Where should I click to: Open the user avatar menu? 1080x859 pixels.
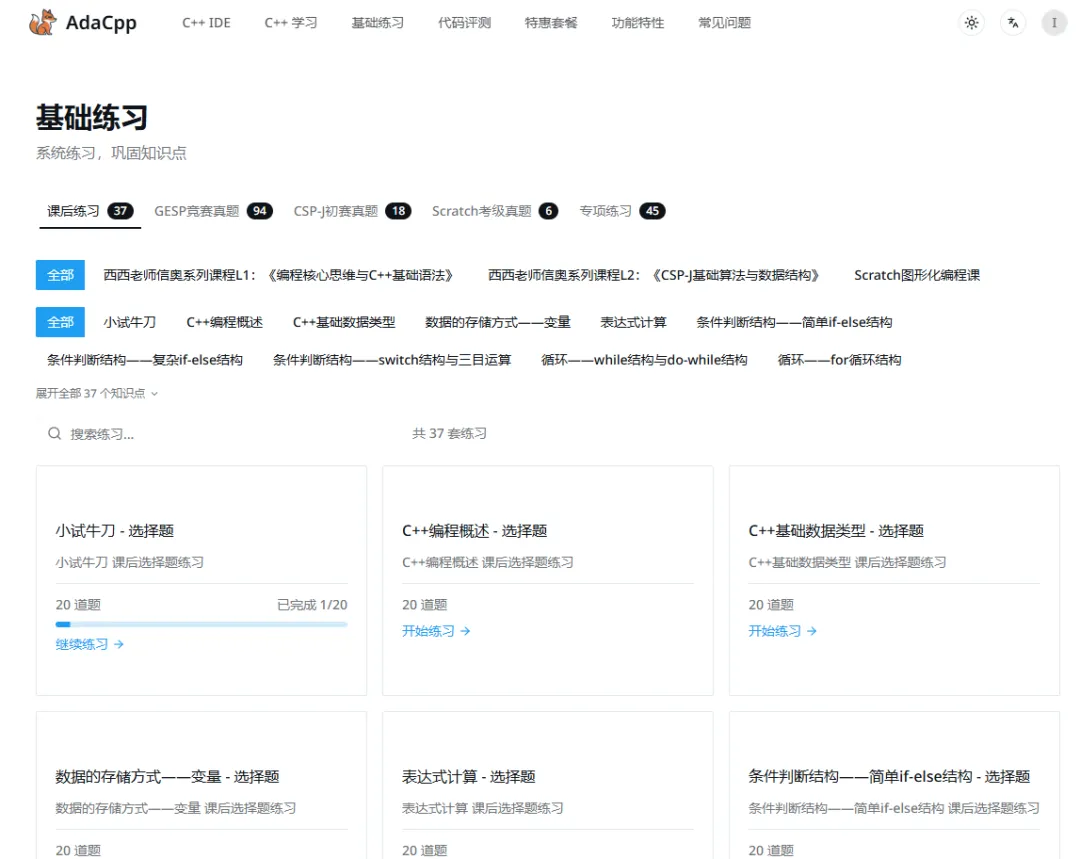(1054, 23)
